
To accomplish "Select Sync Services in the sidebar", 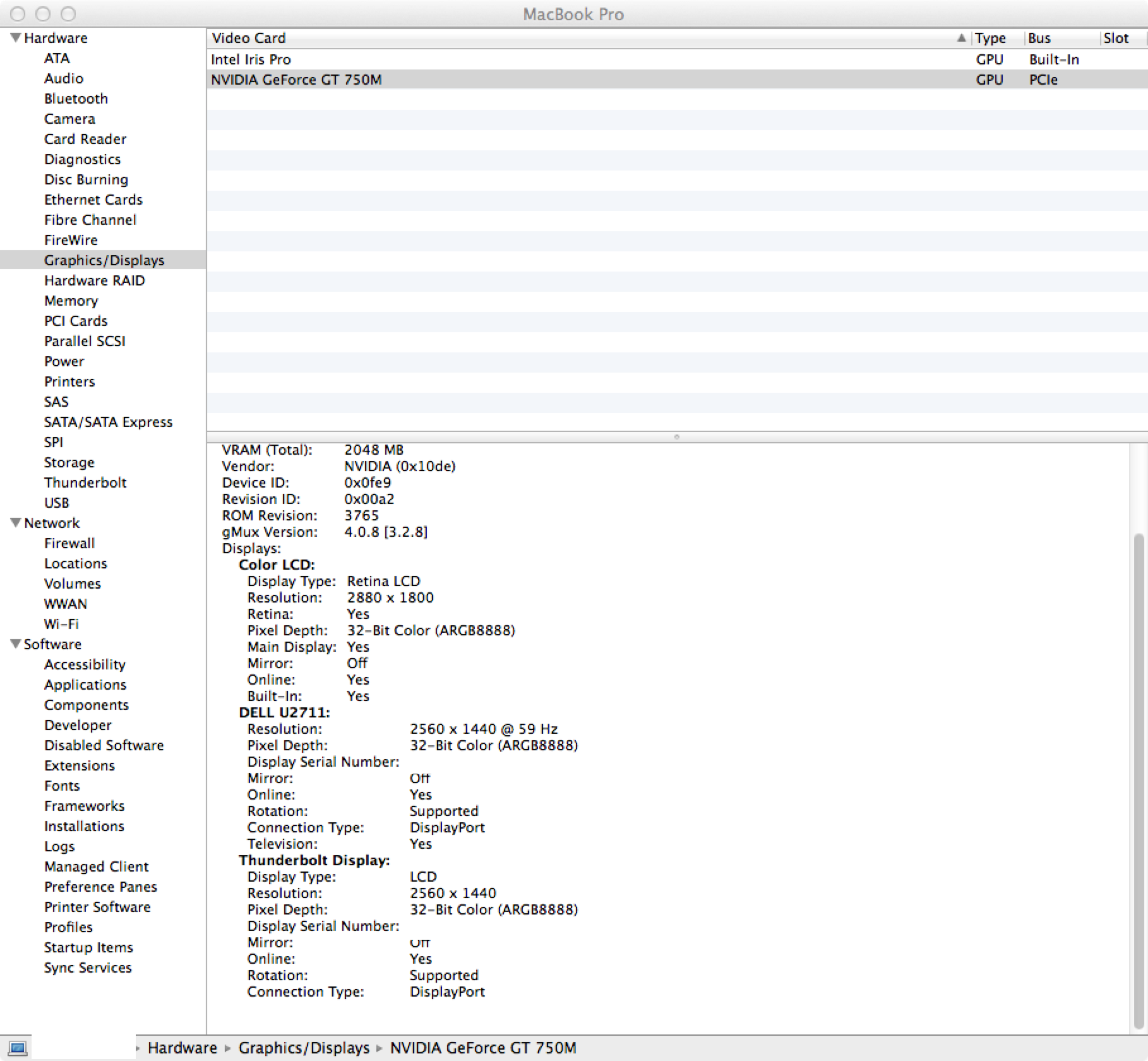I will click(x=88, y=968).
